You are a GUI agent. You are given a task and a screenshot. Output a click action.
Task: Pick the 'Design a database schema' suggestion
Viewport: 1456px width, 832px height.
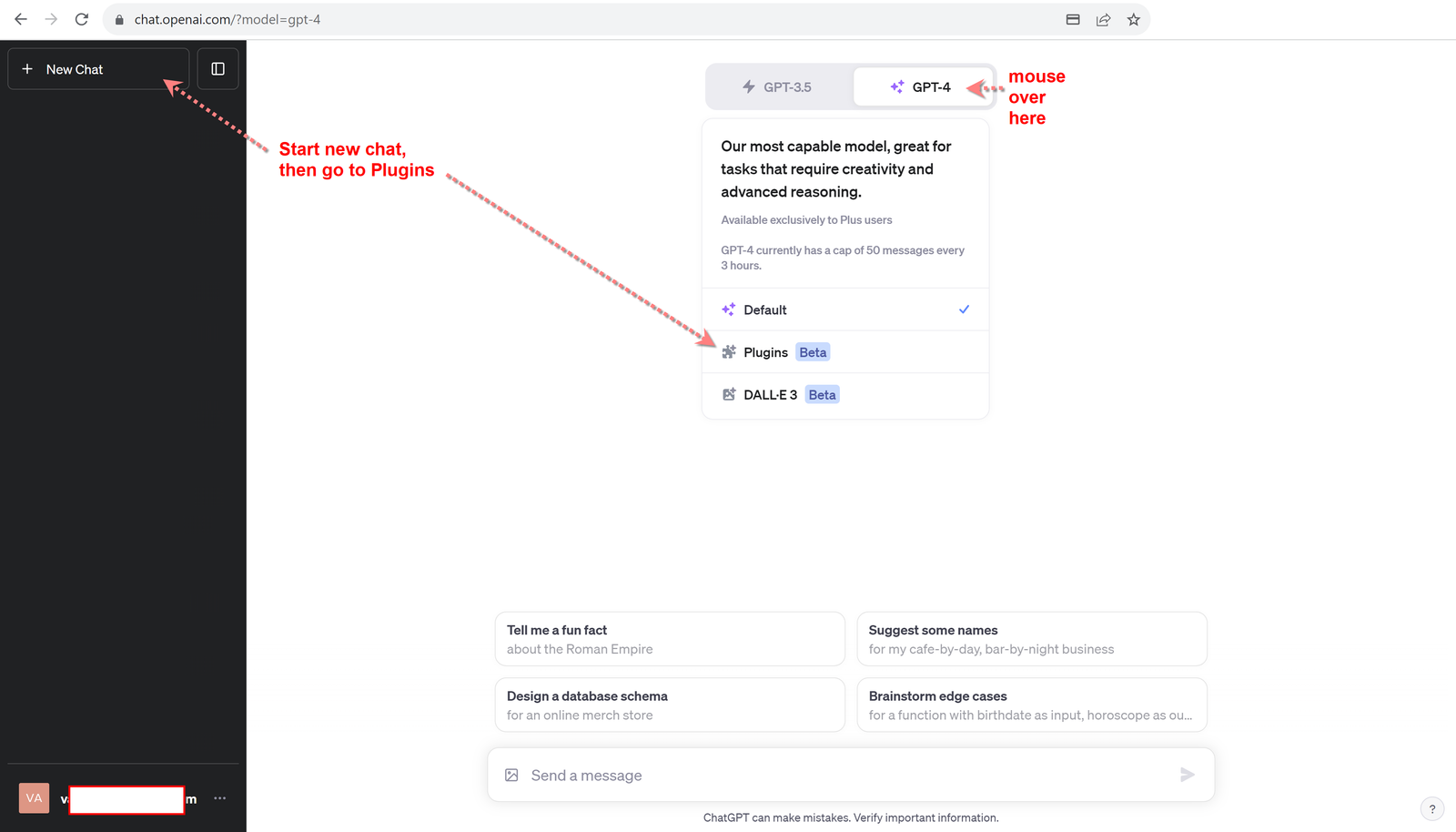(x=670, y=705)
